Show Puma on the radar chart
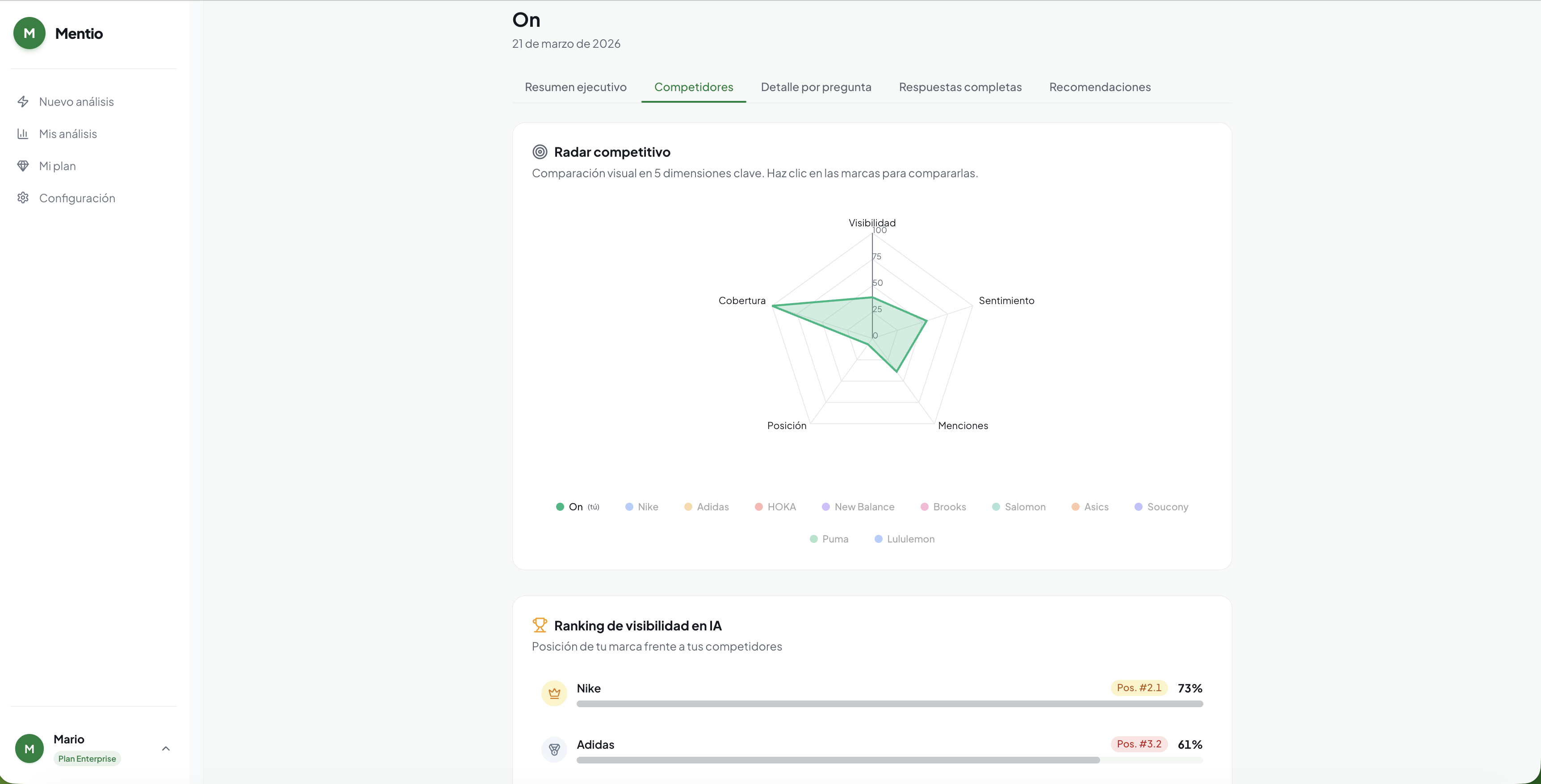The image size is (1541, 784). pos(829,539)
